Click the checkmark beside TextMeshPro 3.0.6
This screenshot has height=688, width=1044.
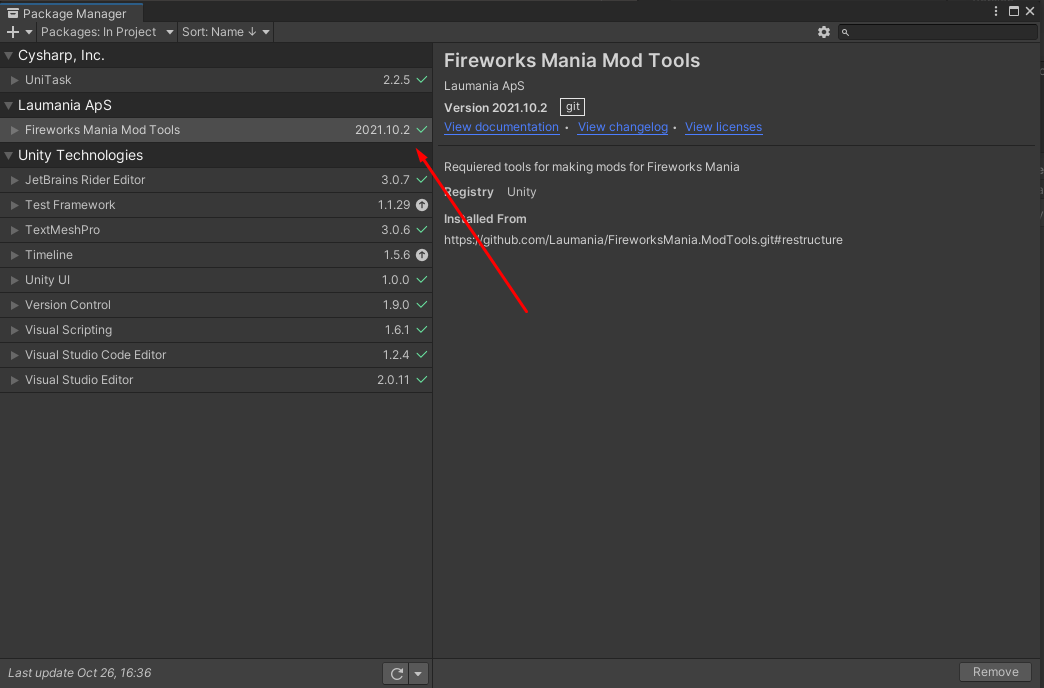[422, 230]
